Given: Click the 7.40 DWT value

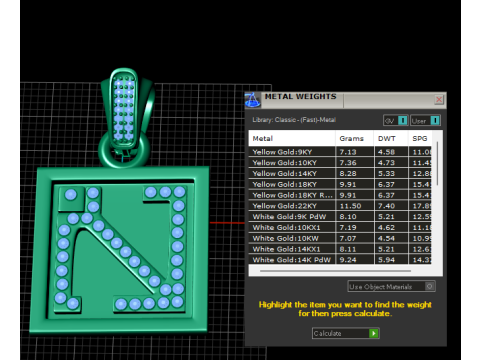Looking at the screenshot, I should (386, 206).
